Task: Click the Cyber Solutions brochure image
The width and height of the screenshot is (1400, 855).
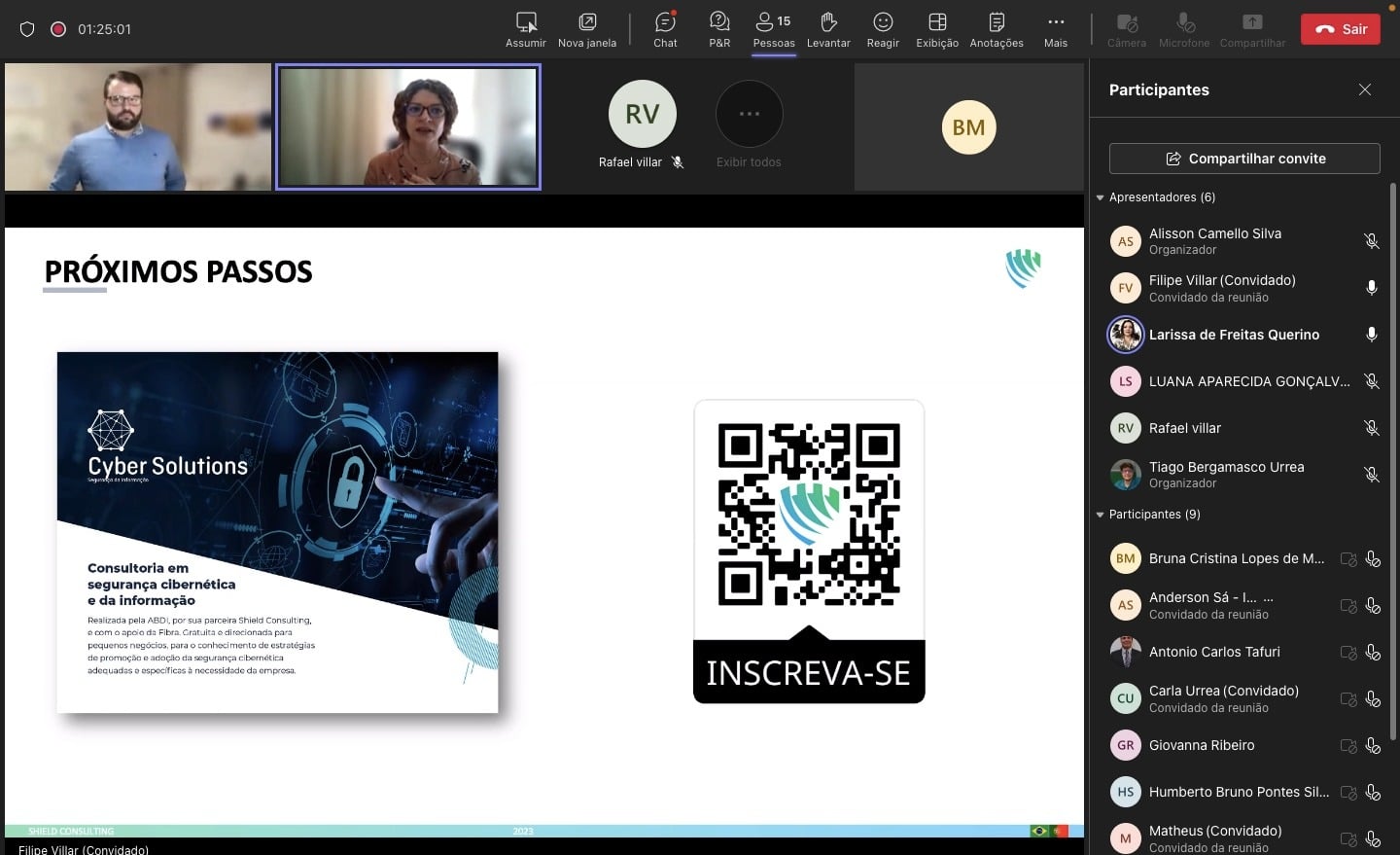Action: [x=277, y=532]
